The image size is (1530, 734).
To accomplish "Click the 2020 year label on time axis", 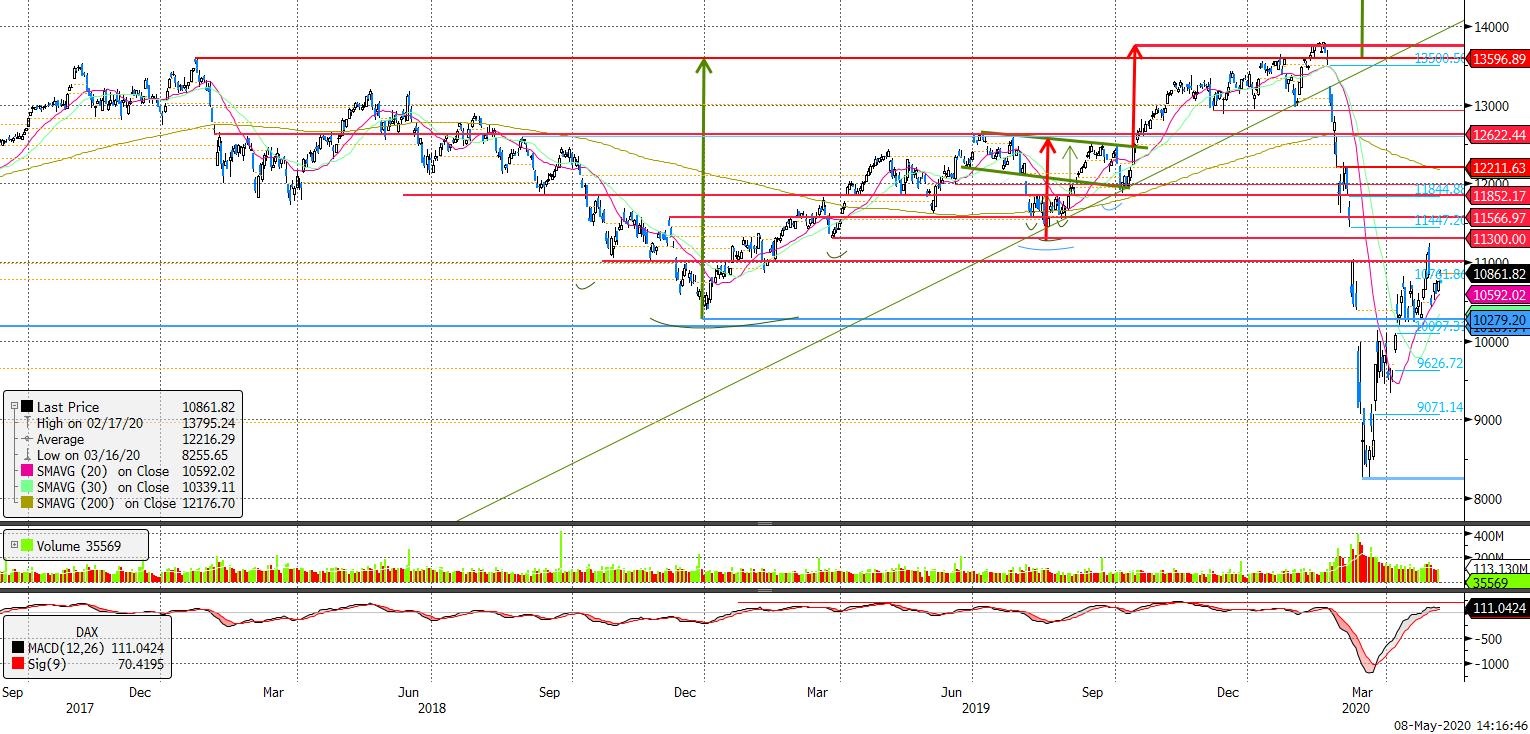I will tap(1357, 708).
